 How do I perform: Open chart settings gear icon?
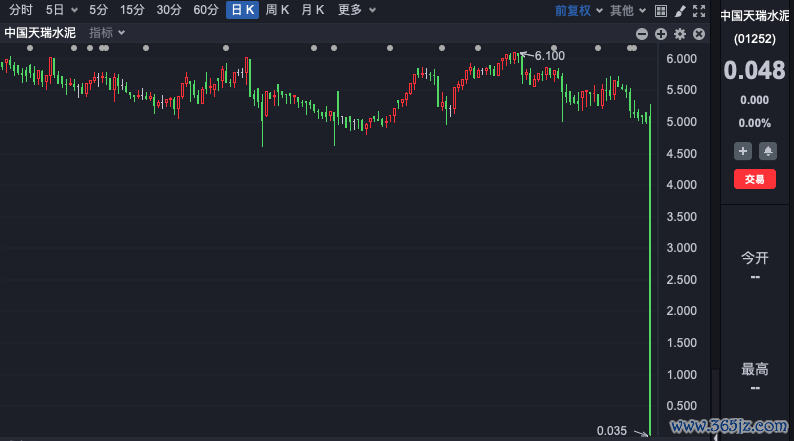click(680, 34)
